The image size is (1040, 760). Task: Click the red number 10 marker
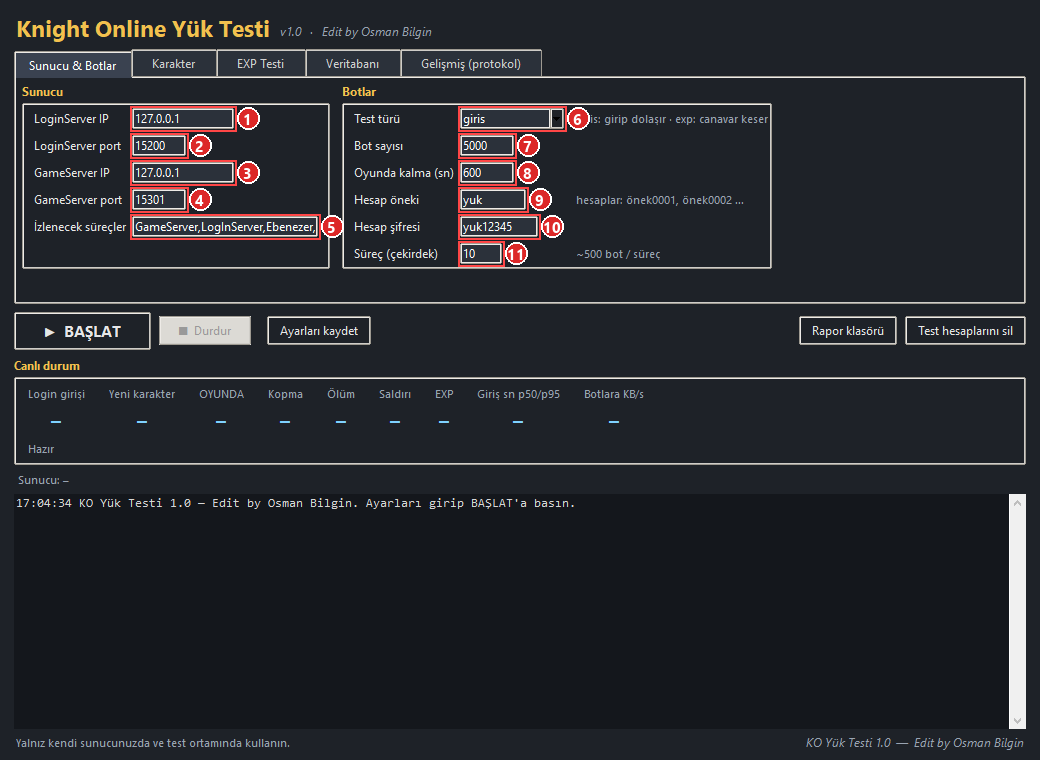[552, 227]
